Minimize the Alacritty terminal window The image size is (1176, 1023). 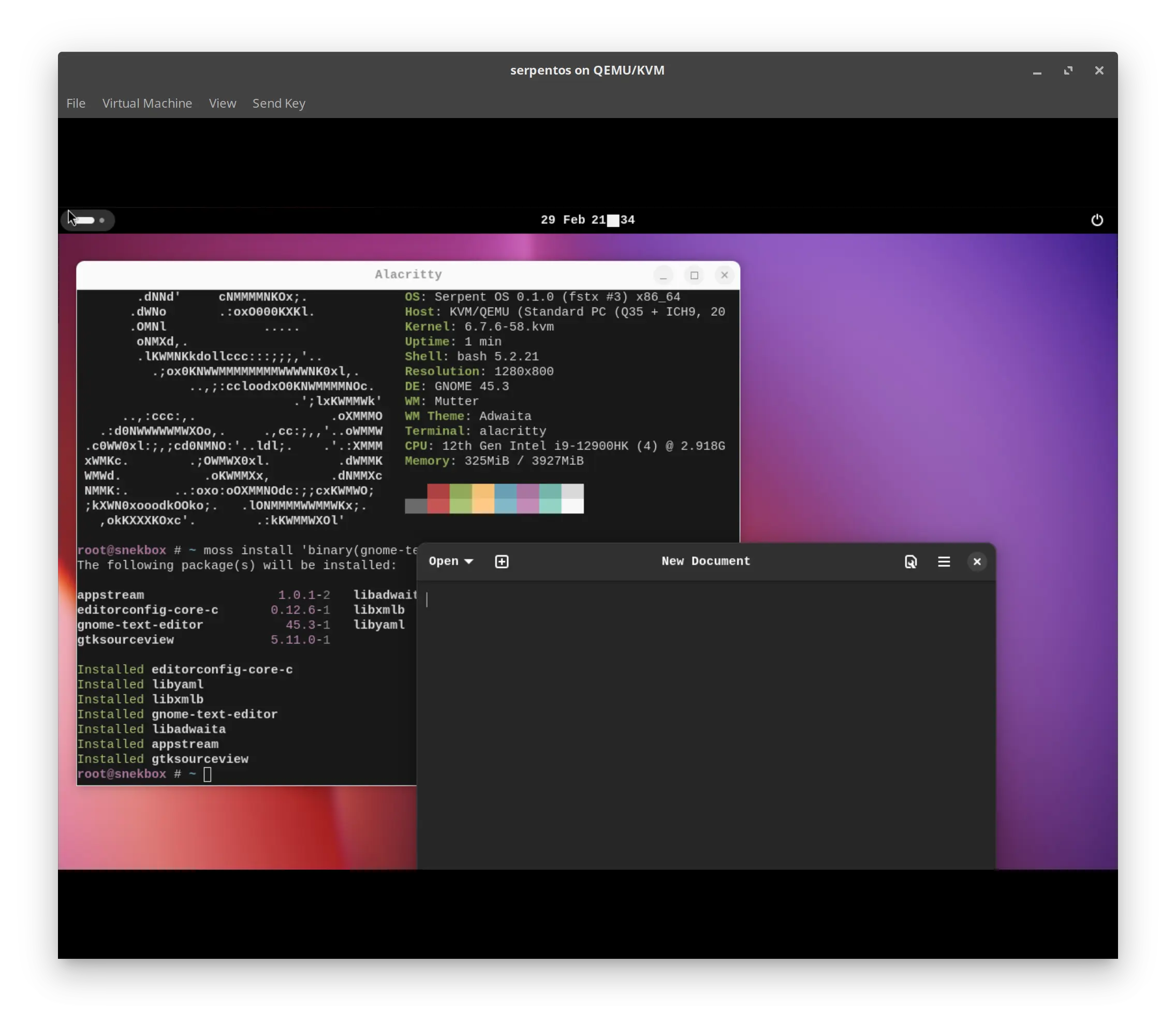[663, 275]
